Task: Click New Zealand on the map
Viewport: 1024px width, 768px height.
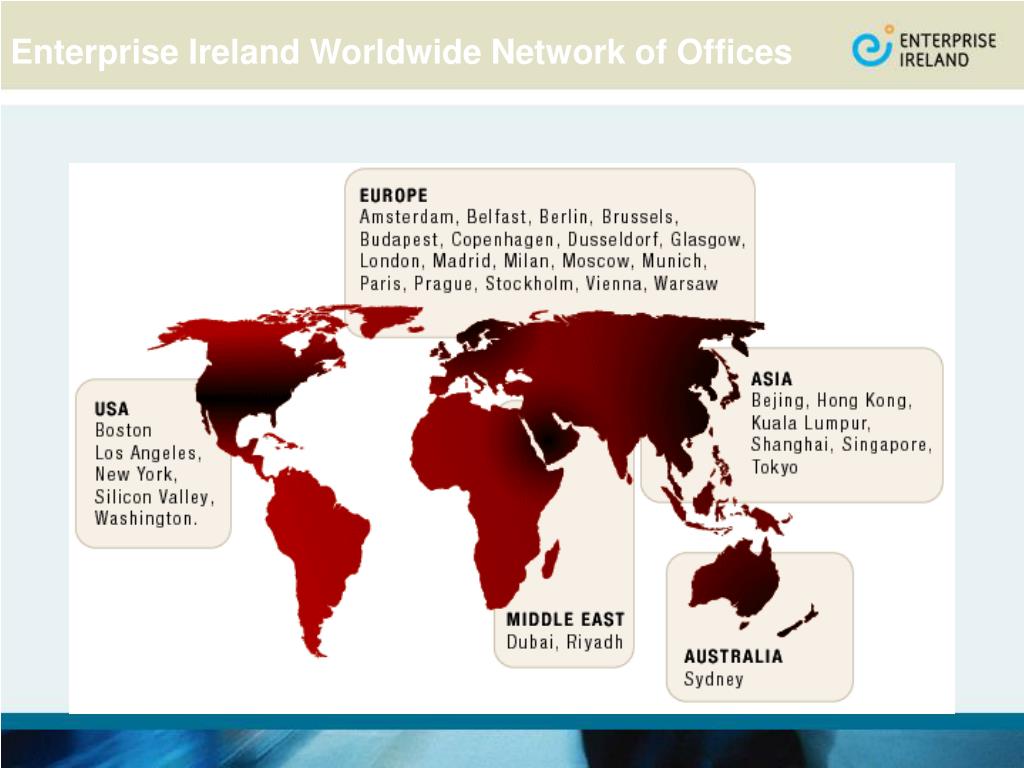Action: 799,621
